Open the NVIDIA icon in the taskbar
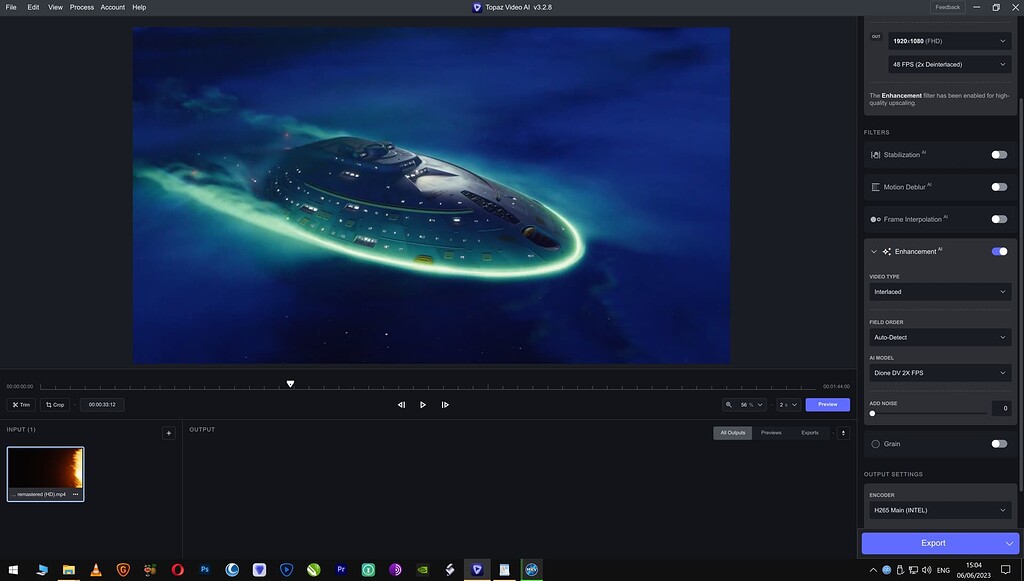Screen dimensions: 1024x581 (423, 570)
